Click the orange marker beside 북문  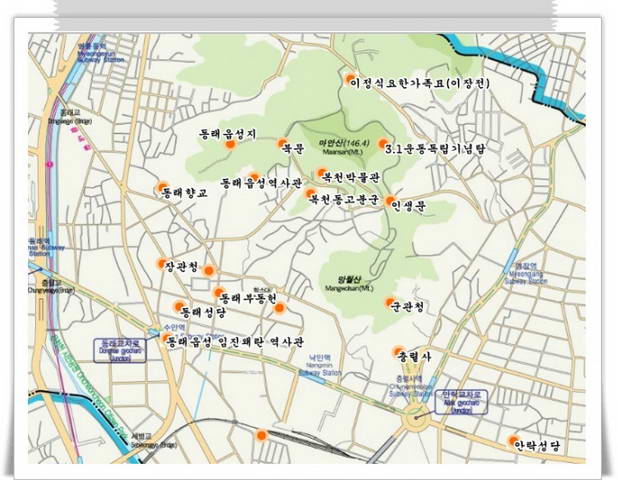click(283, 143)
